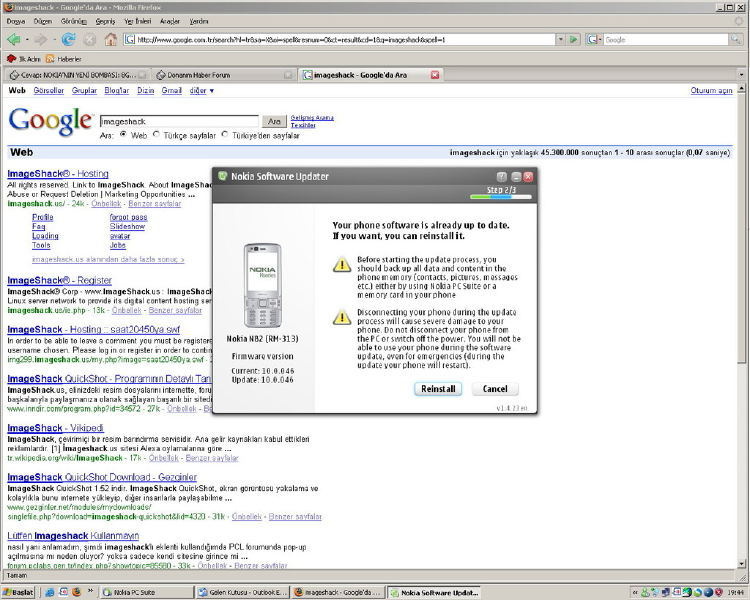Open the Oturum açın sign-in link
750x600 pixels.
click(711, 90)
